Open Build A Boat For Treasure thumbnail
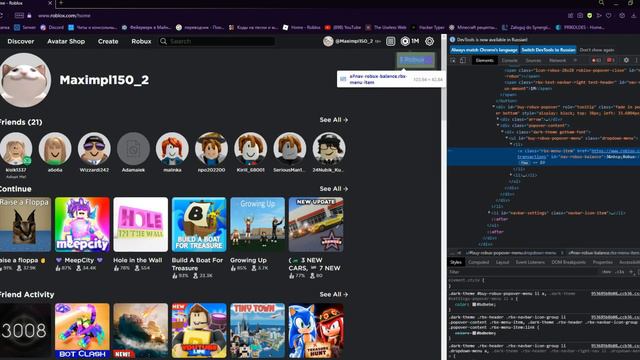The width and height of the screenshot is (640, 360). pyautogui.click(x=199, y=224)
